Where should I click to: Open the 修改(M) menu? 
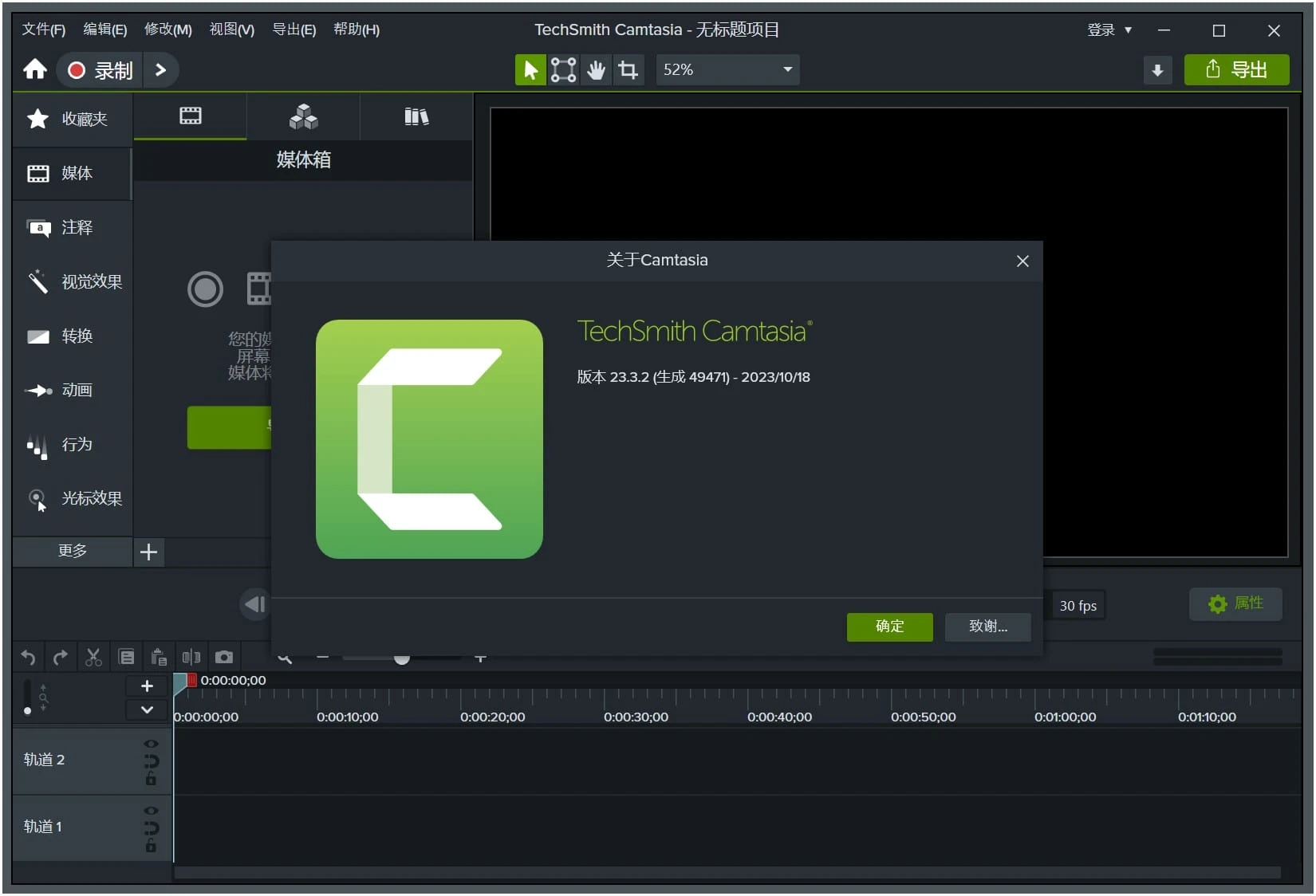(167, 30)
